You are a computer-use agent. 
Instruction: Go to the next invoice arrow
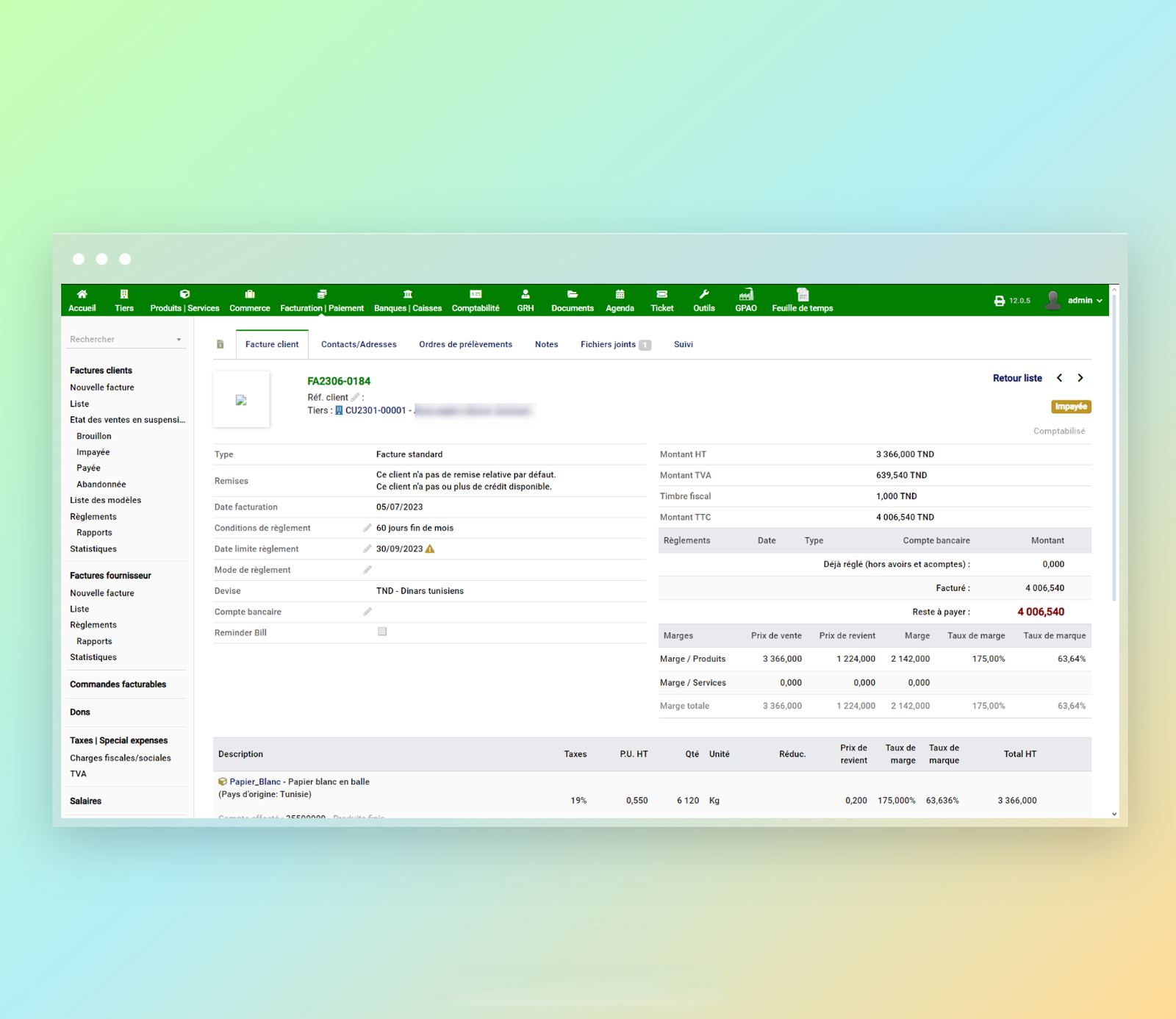tap(1080, 378)
